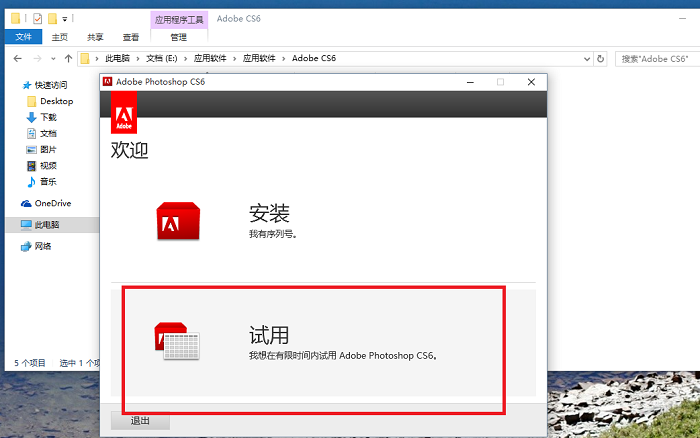Go up one folder level
The image size is (700, 438).
tap(68, 58)
